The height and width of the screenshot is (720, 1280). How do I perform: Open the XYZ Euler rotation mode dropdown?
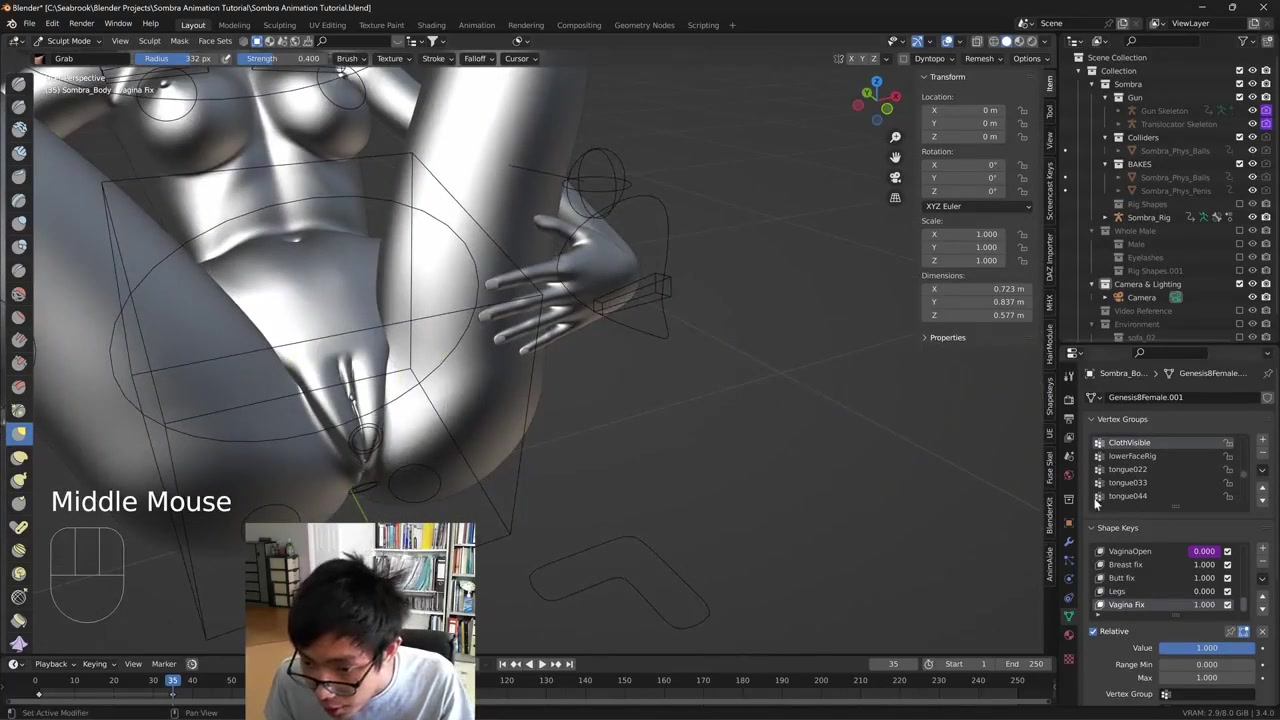pos(977,206)
